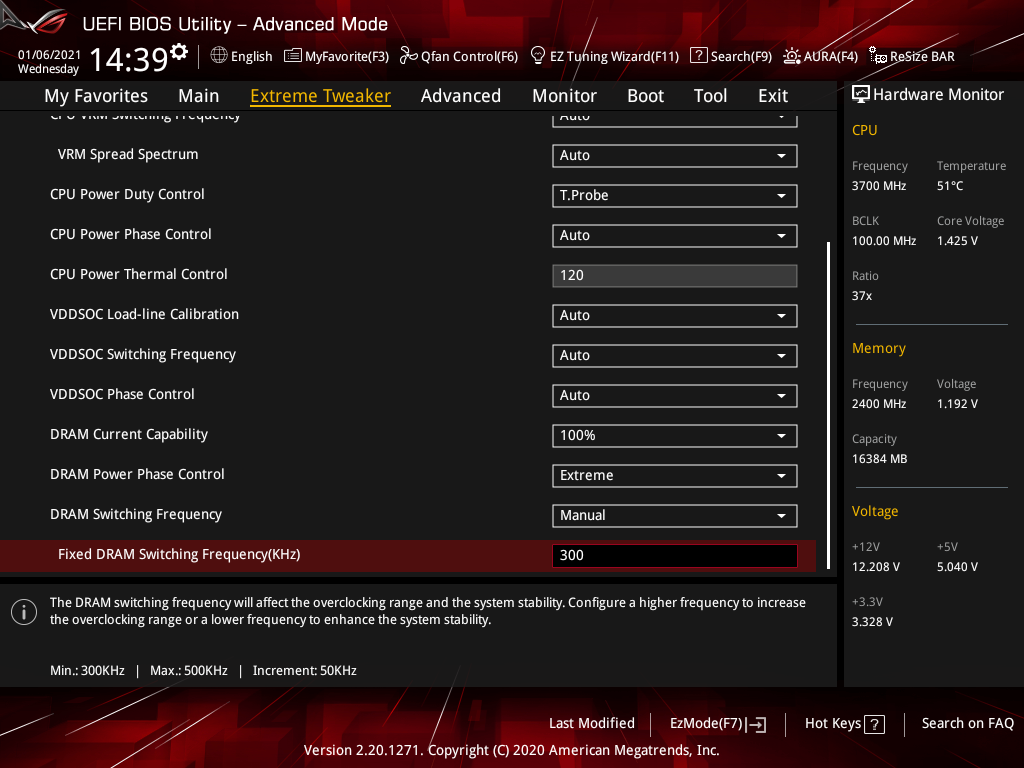Select DRAM Current Capability label

tap(129, 434)
